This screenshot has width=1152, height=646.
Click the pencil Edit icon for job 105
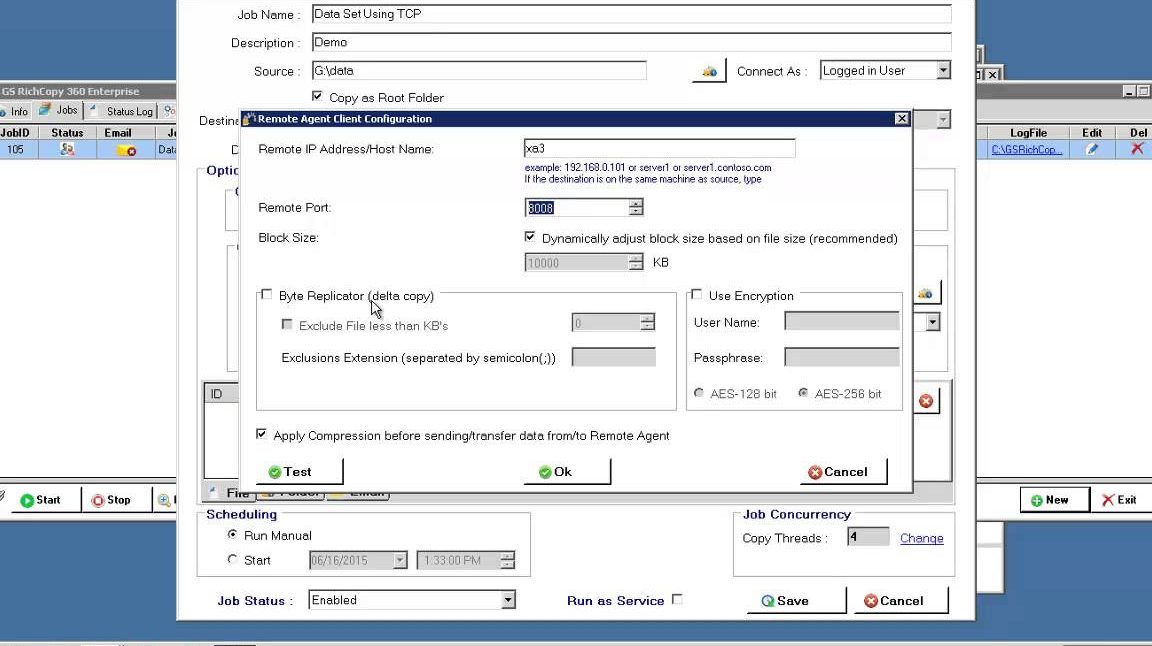click(x=1092, y=149)
